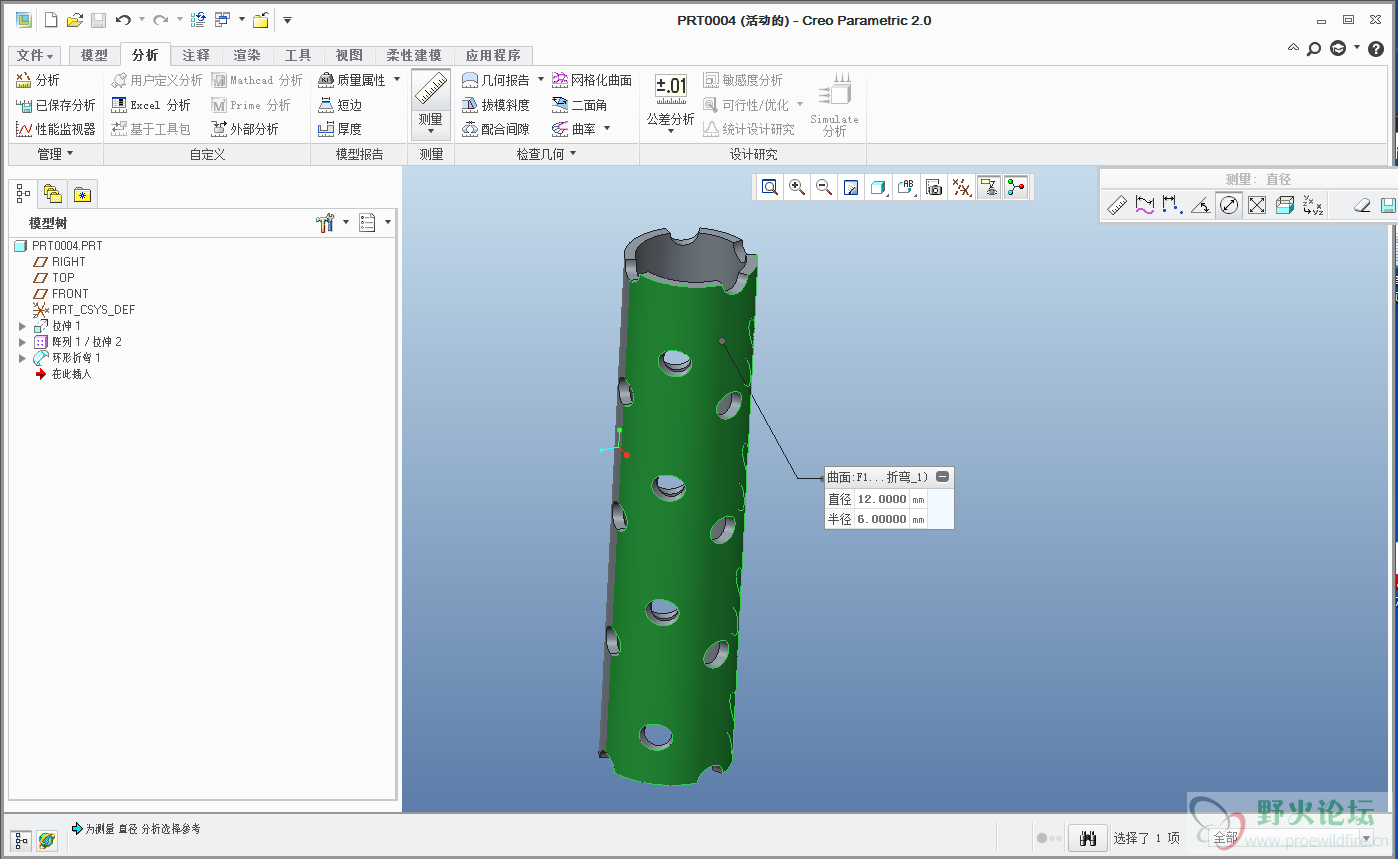Click the Draft analysis button
This screenshot has height=859, width=1398.
point(496,105)
